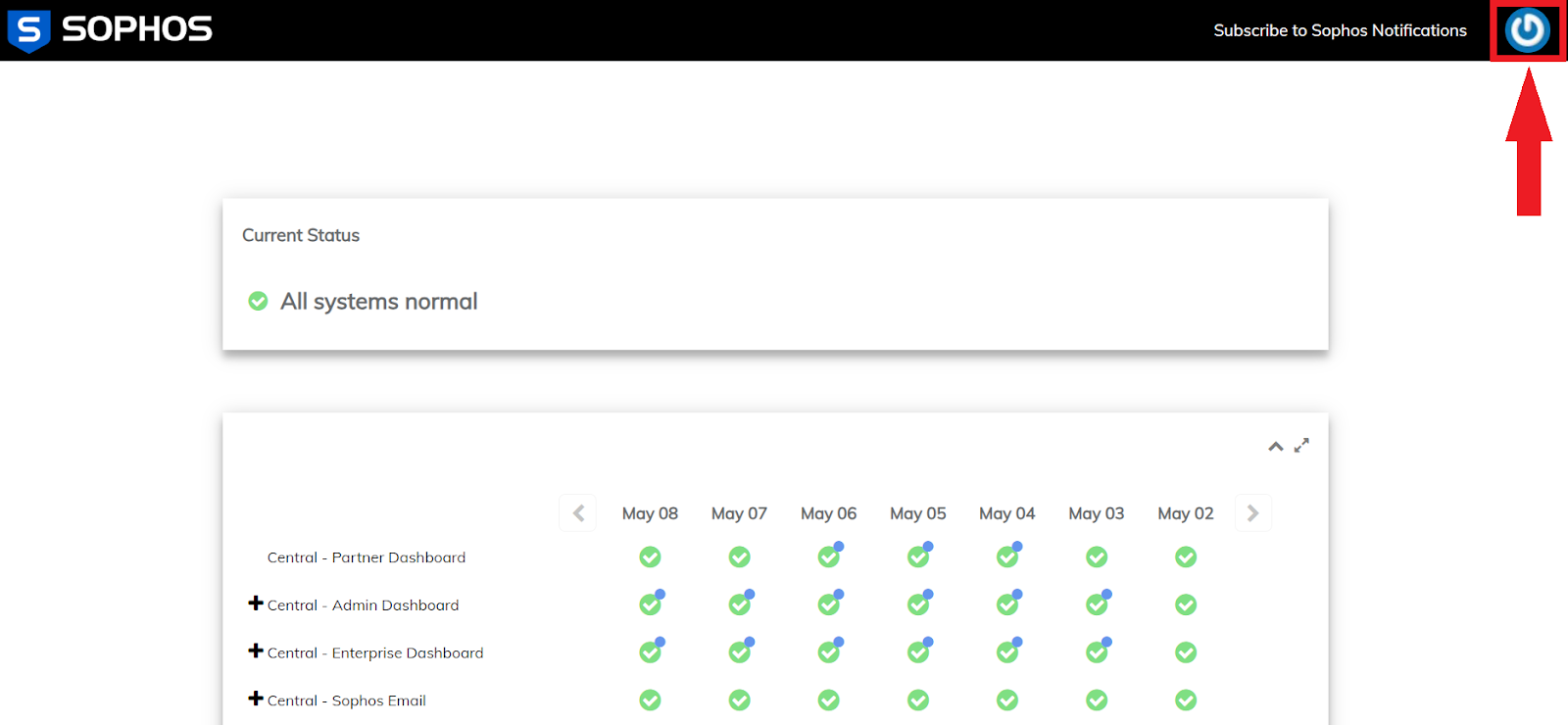Viewport: 1568px width, 725px height.
Task: Go to previous dates with left arrow
Action: [x=578, y=513]
